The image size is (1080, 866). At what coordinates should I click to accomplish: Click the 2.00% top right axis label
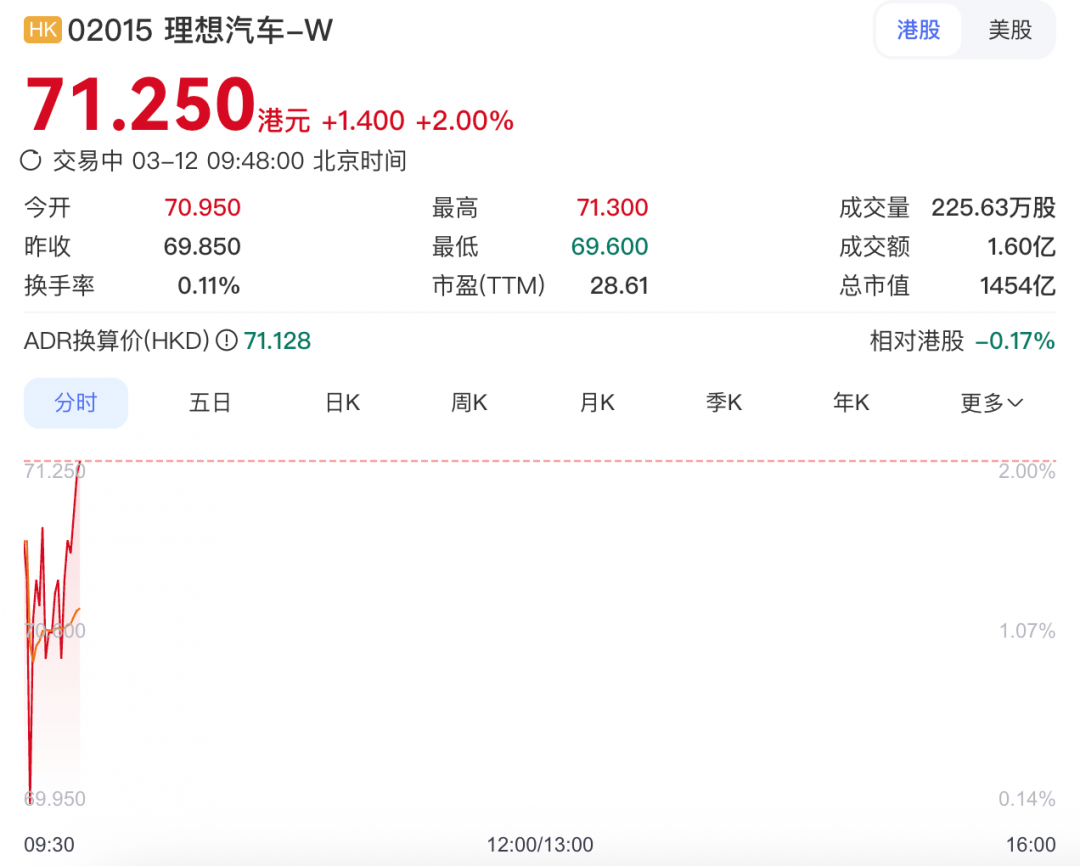coord(1027,471)
